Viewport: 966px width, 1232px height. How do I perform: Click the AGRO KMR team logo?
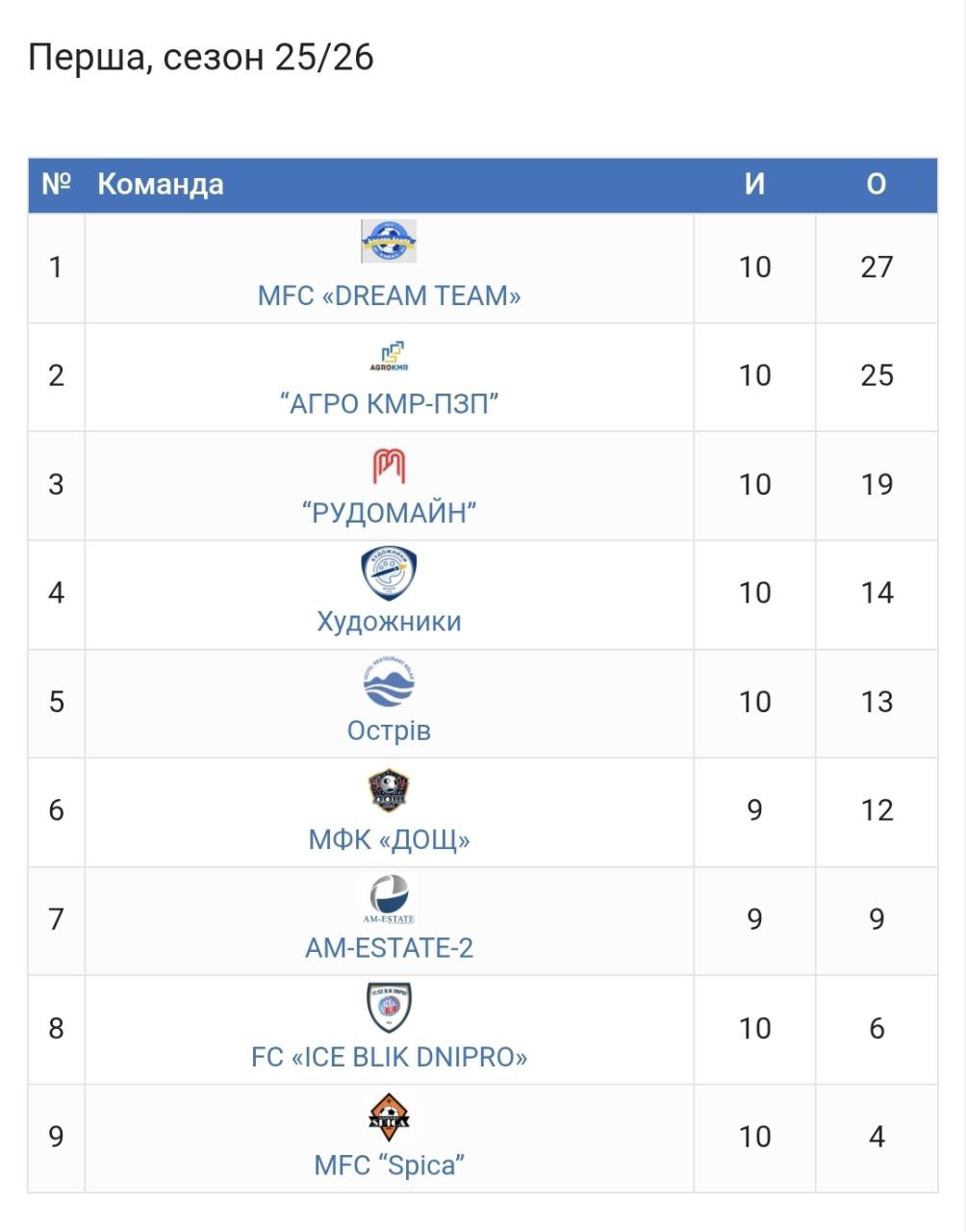pyautogui.click(x=389, y=355)
